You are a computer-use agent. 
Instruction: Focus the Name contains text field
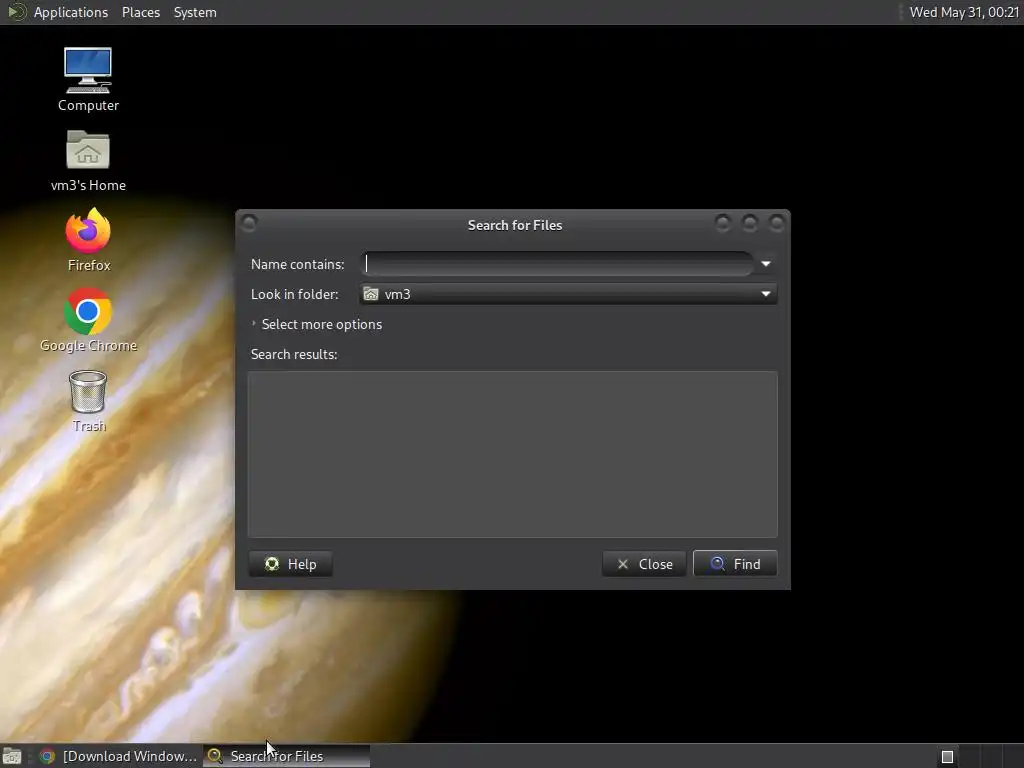[x=558, y=264]
